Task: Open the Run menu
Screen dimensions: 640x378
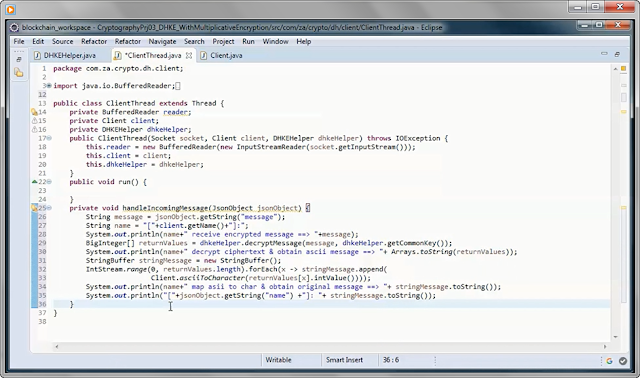Action: point(248,41)
